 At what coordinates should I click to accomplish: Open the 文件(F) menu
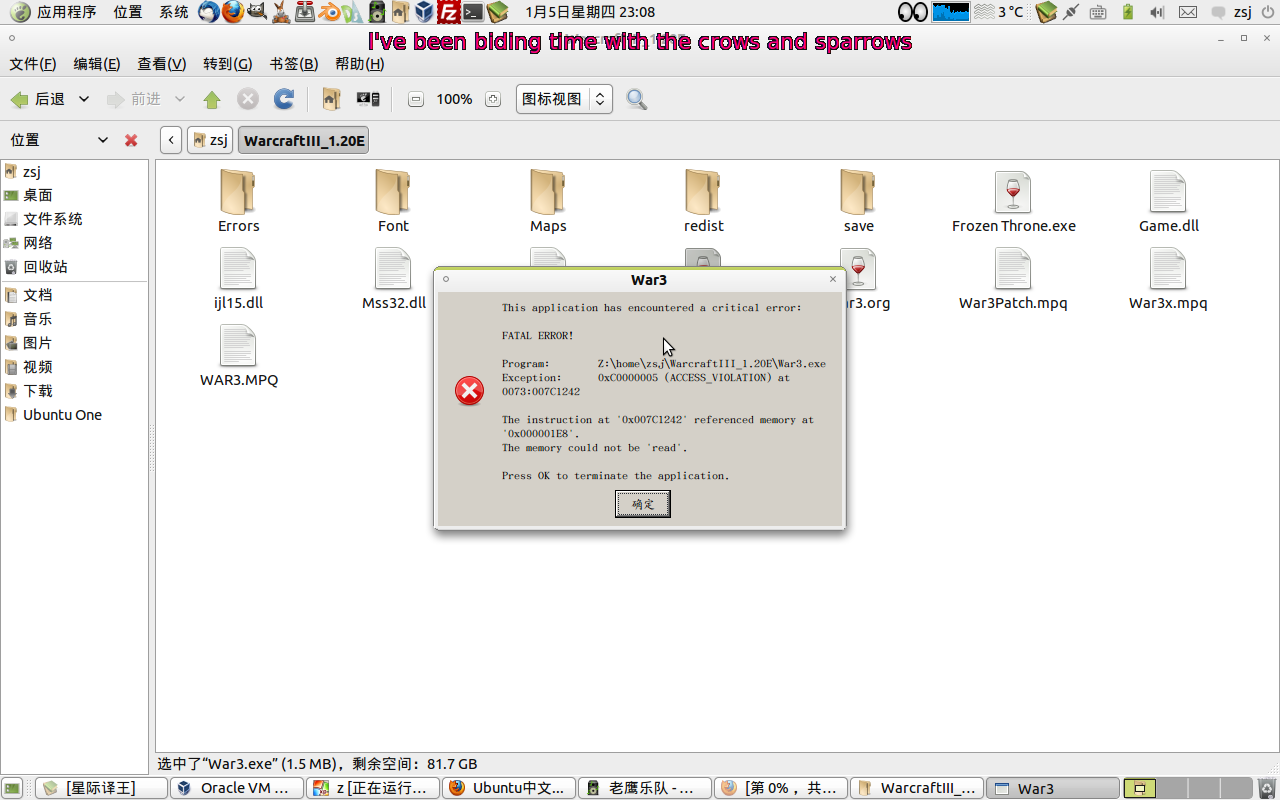(x=33, y=64)
